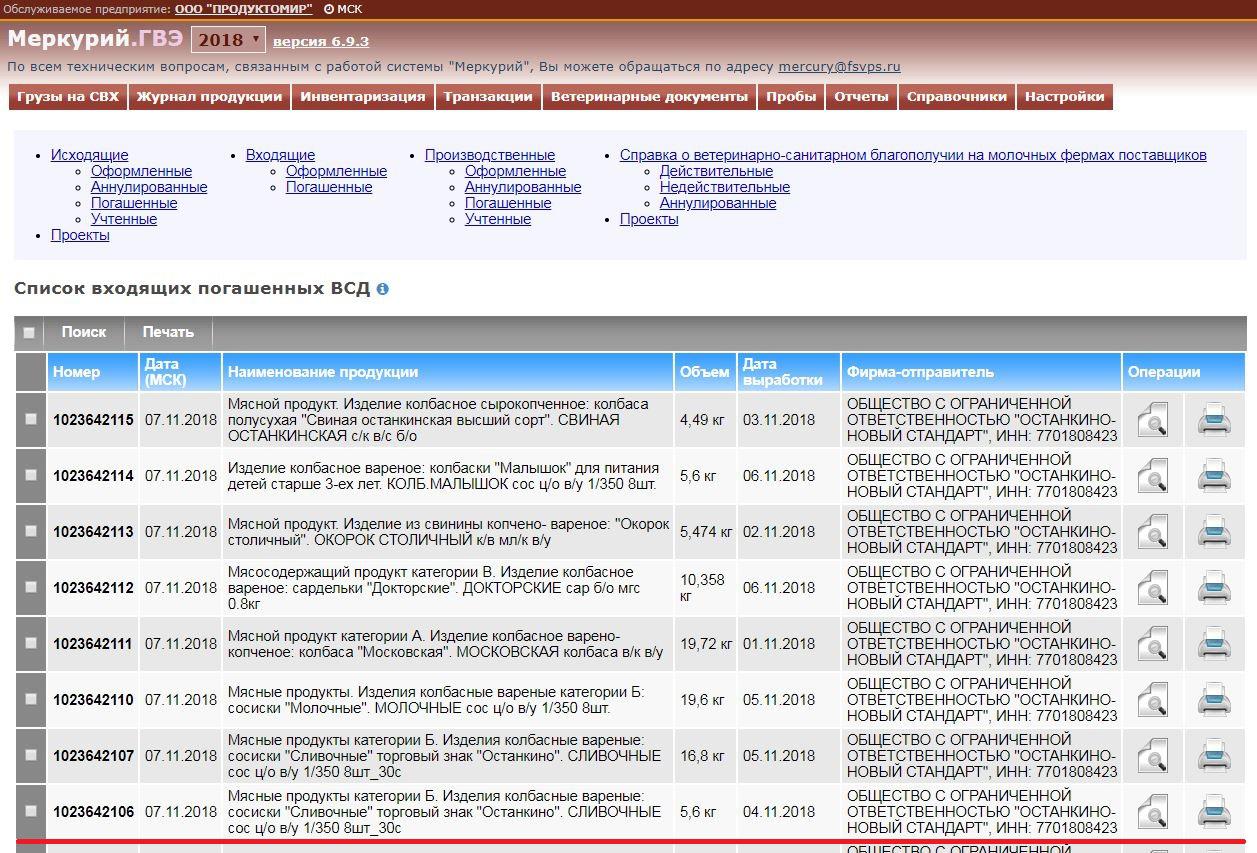The image size is (1257, 853).
Task: Click the clock icon beside МСК
Action: [x=329, y=9]
